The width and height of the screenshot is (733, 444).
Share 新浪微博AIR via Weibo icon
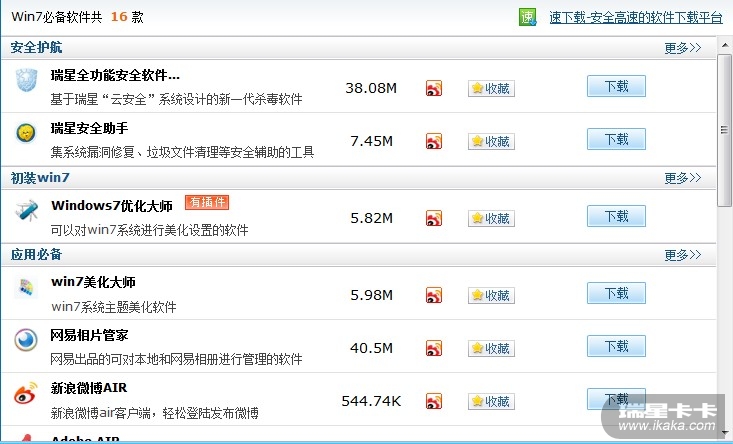pos(434,401)
